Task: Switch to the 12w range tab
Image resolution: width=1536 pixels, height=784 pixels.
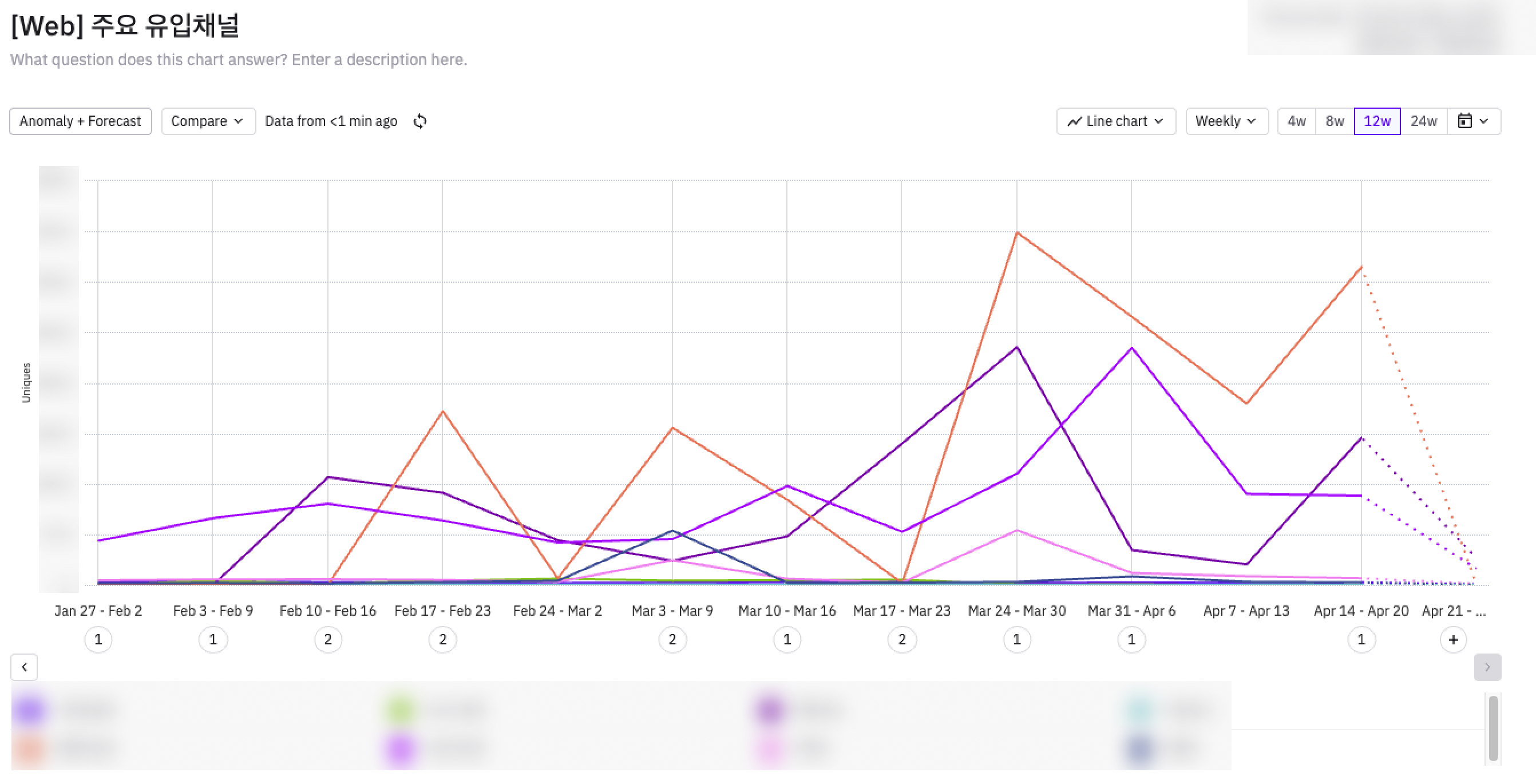Action: pyautogui.click(x=1376, y=122)
